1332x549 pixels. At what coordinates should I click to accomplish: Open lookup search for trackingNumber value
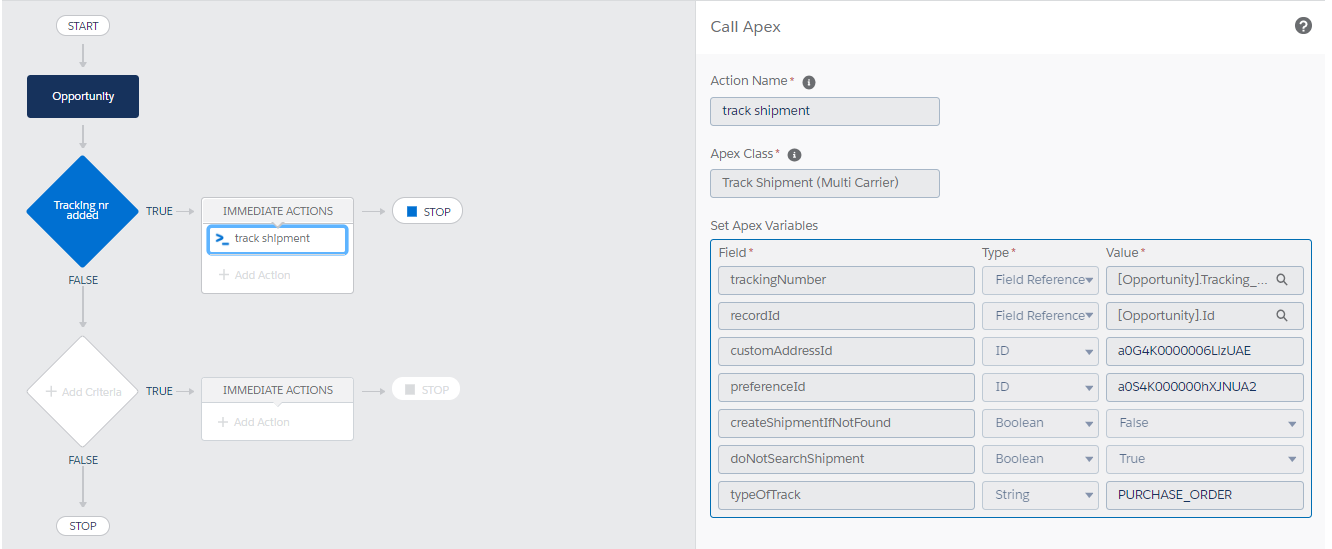point(1282,280)
